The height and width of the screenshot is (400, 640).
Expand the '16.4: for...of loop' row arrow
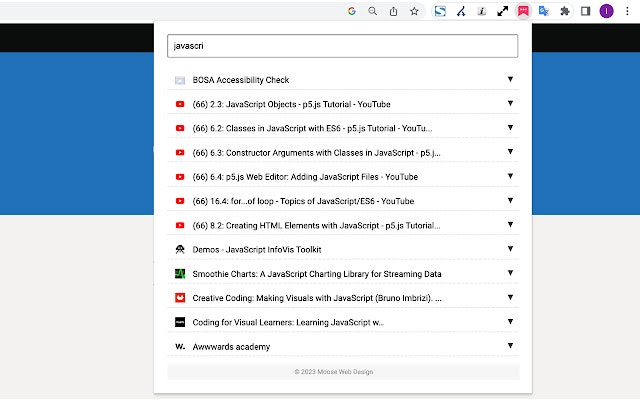coord(510,200)
